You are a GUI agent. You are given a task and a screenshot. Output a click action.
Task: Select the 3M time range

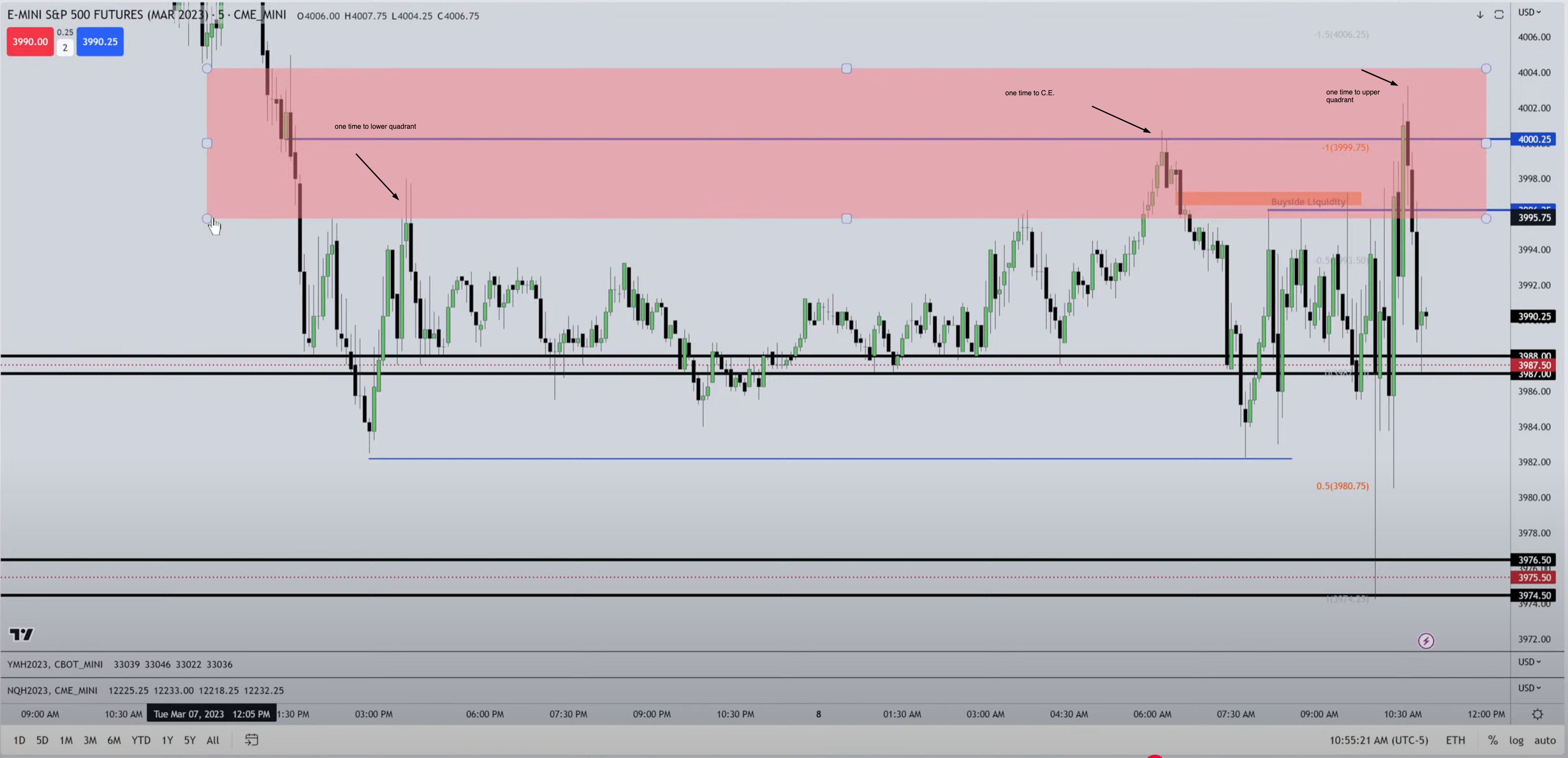pyautogui.click(x=90, y=740)
